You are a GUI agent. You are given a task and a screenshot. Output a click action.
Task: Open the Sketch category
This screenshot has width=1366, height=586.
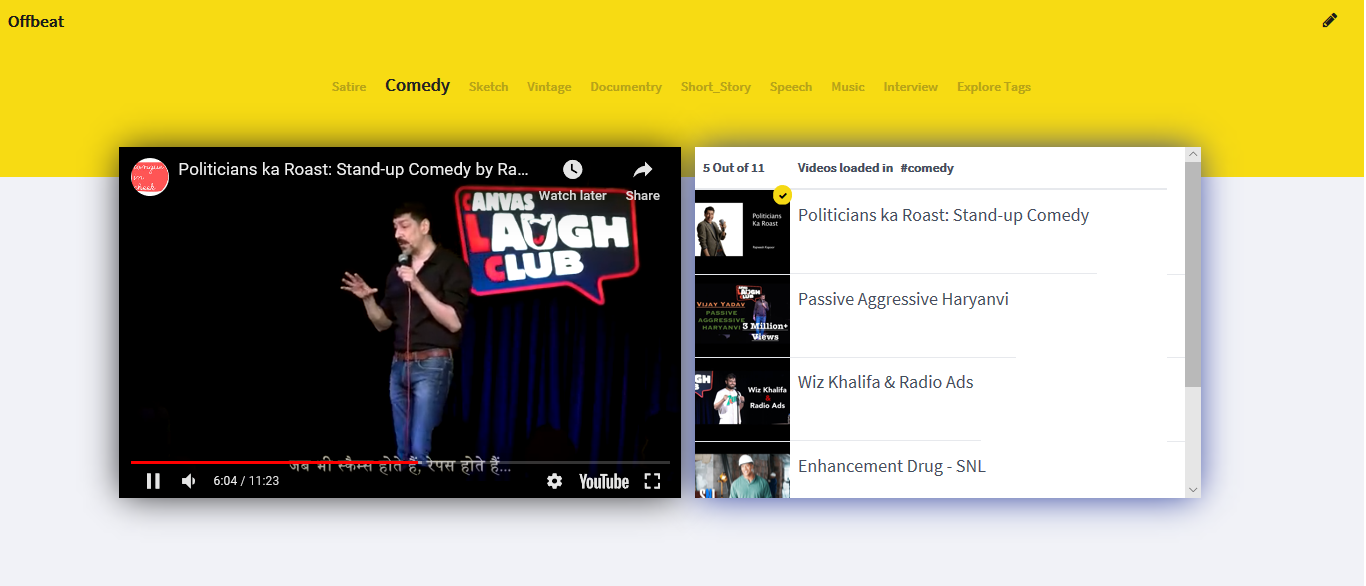(x=489, y=87)
